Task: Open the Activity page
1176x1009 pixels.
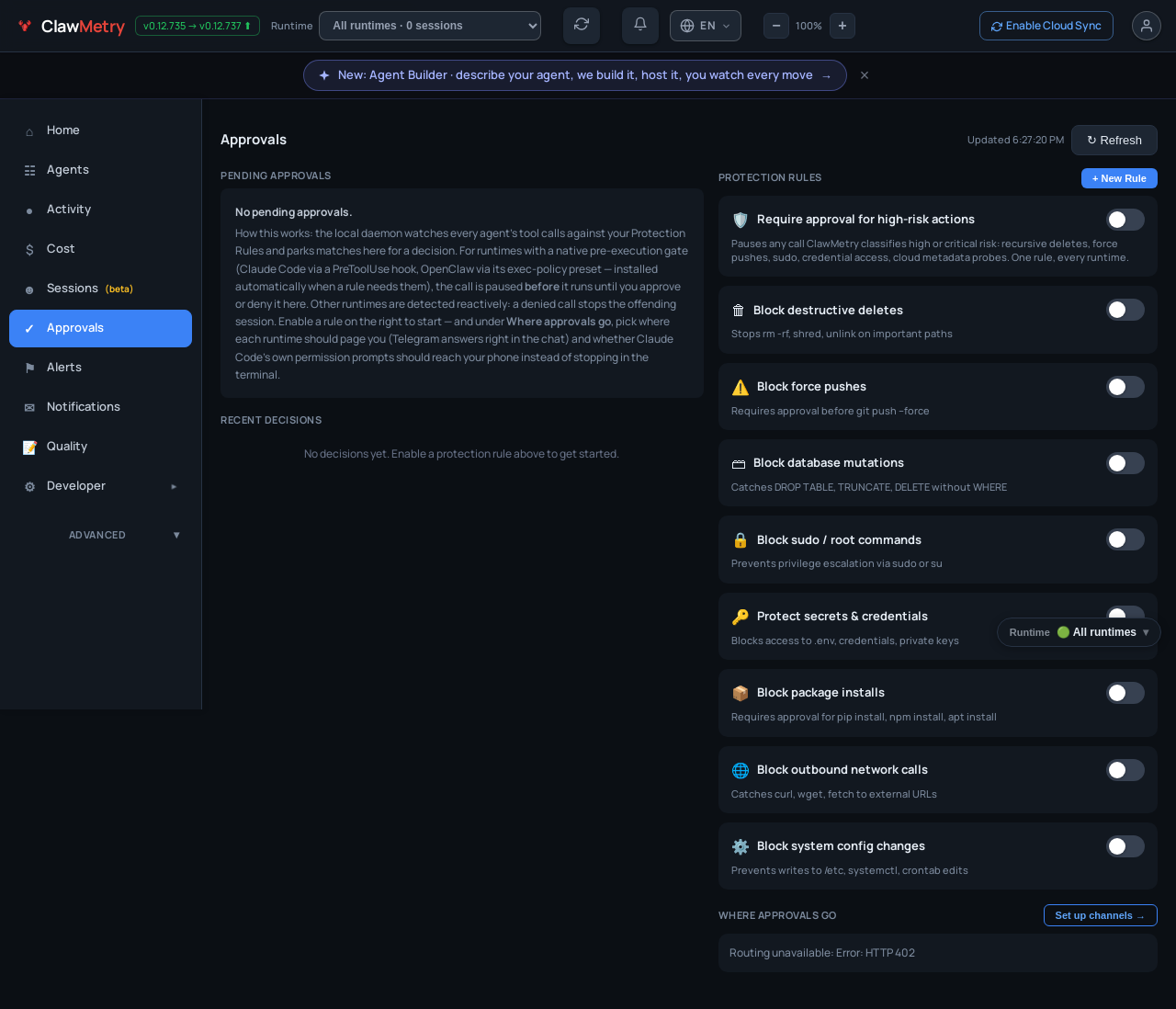Action: pos(100,210)
